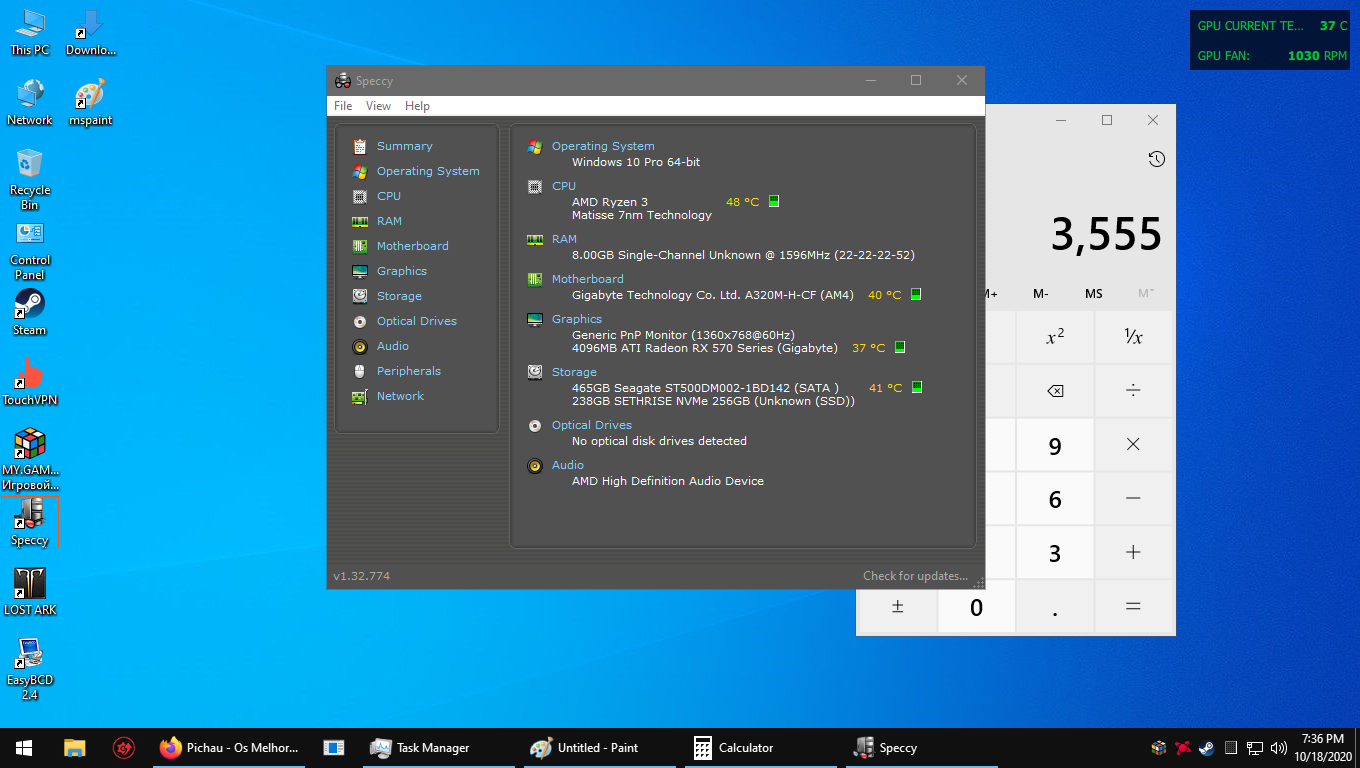Open File Explorer from the taskbar

tap(75, 748)
